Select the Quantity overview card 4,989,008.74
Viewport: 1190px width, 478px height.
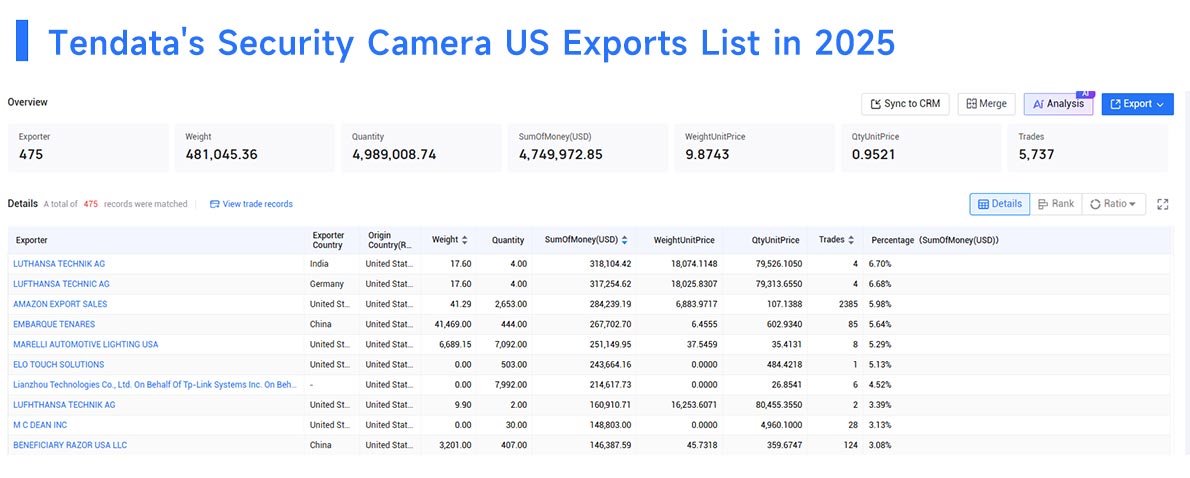[x=421, y=147]
